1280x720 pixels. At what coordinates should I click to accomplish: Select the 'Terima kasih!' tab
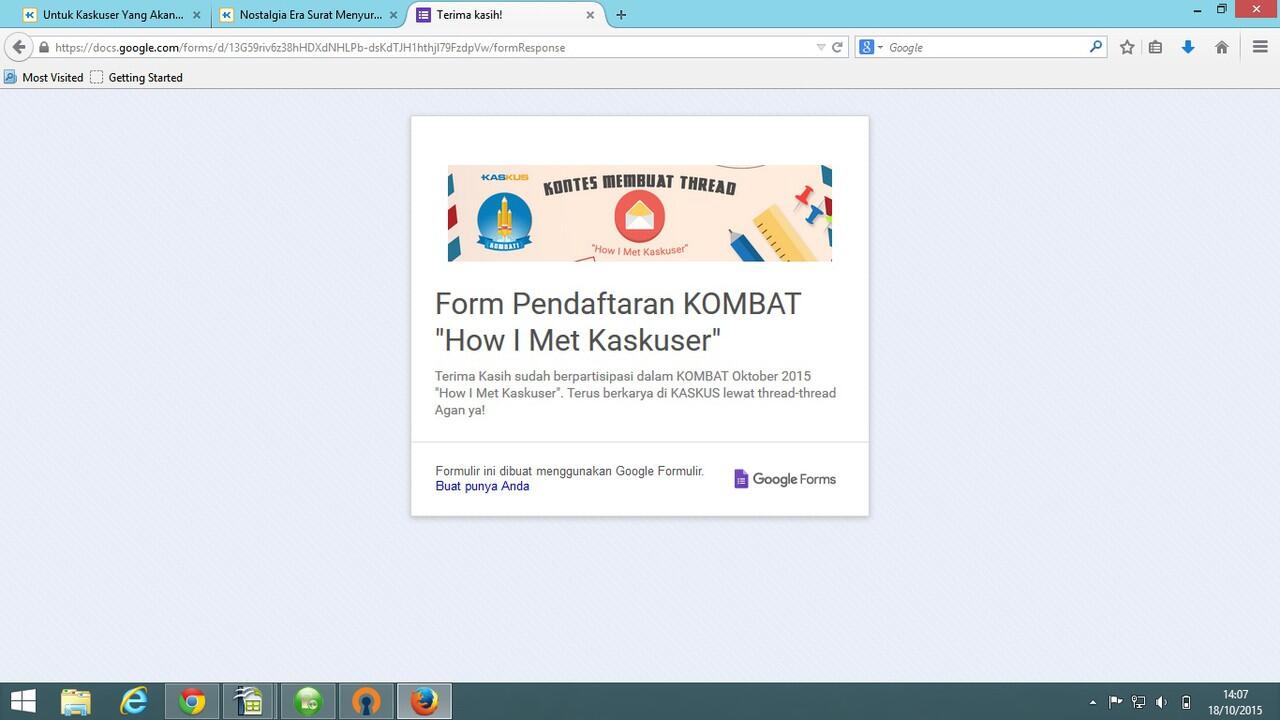click(506, 15)
